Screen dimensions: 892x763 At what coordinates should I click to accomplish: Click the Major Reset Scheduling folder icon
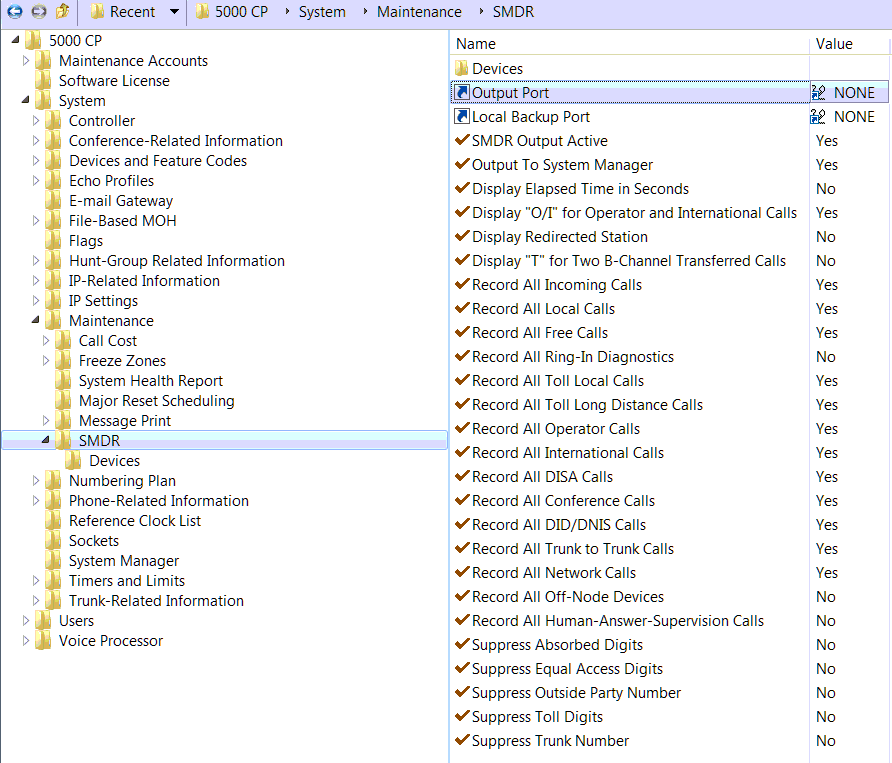(x=63, y=401)
